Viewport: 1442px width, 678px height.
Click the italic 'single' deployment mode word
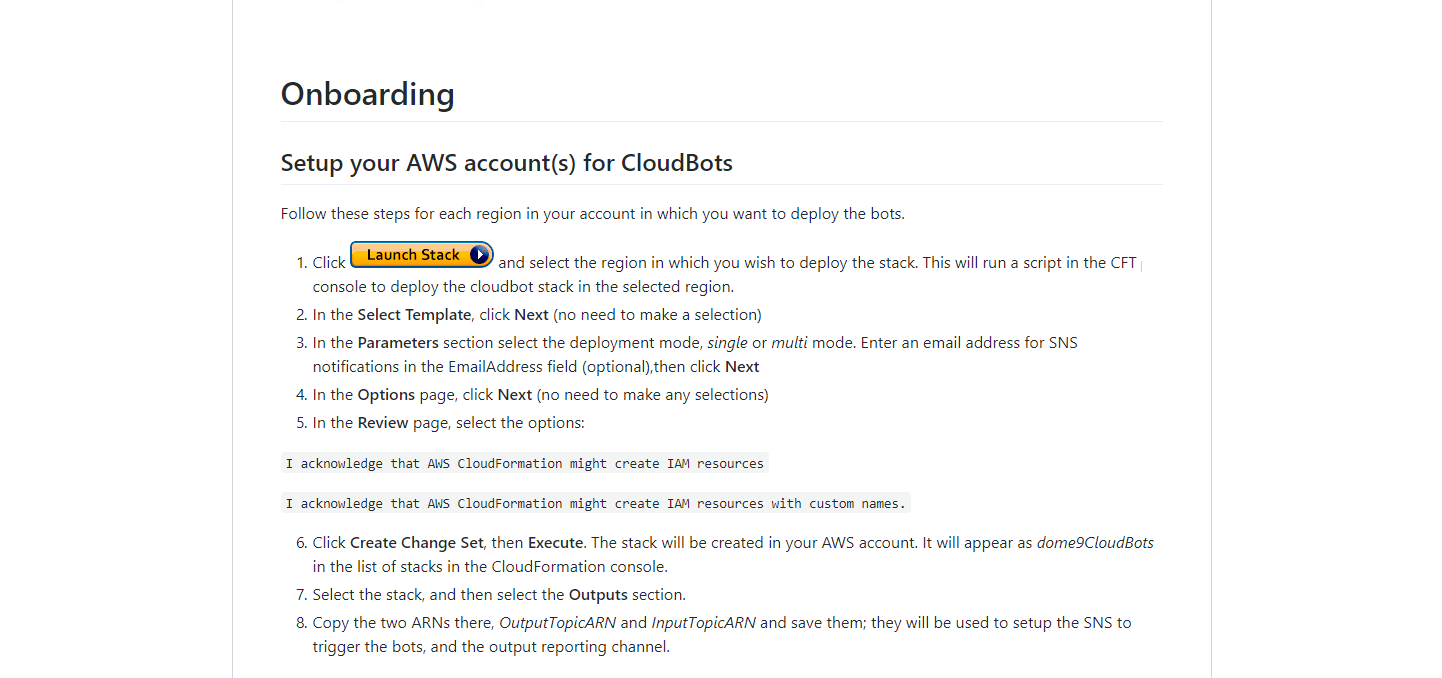pyautogui.click(x=727, y=343)
